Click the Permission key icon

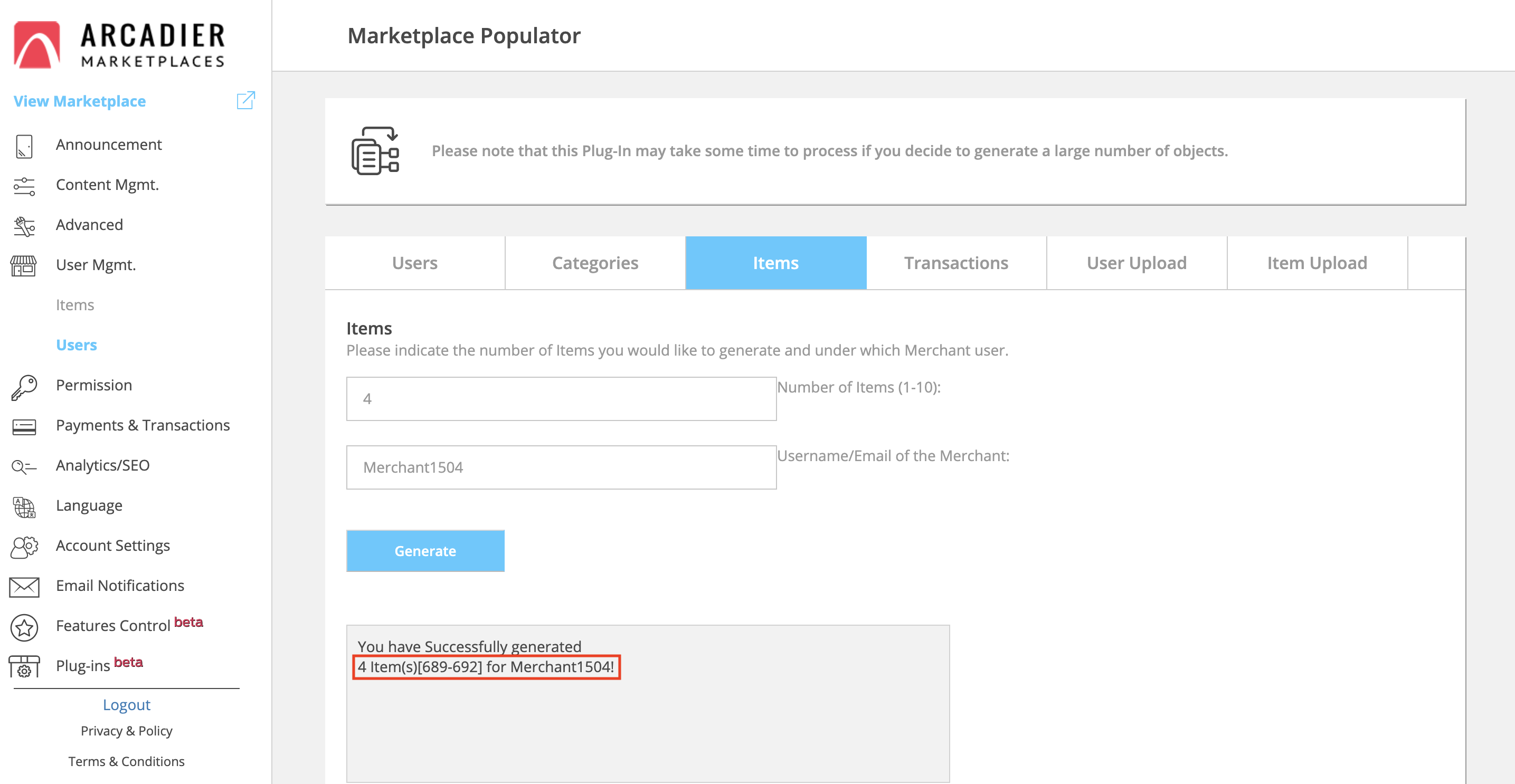tap(24, 387)
